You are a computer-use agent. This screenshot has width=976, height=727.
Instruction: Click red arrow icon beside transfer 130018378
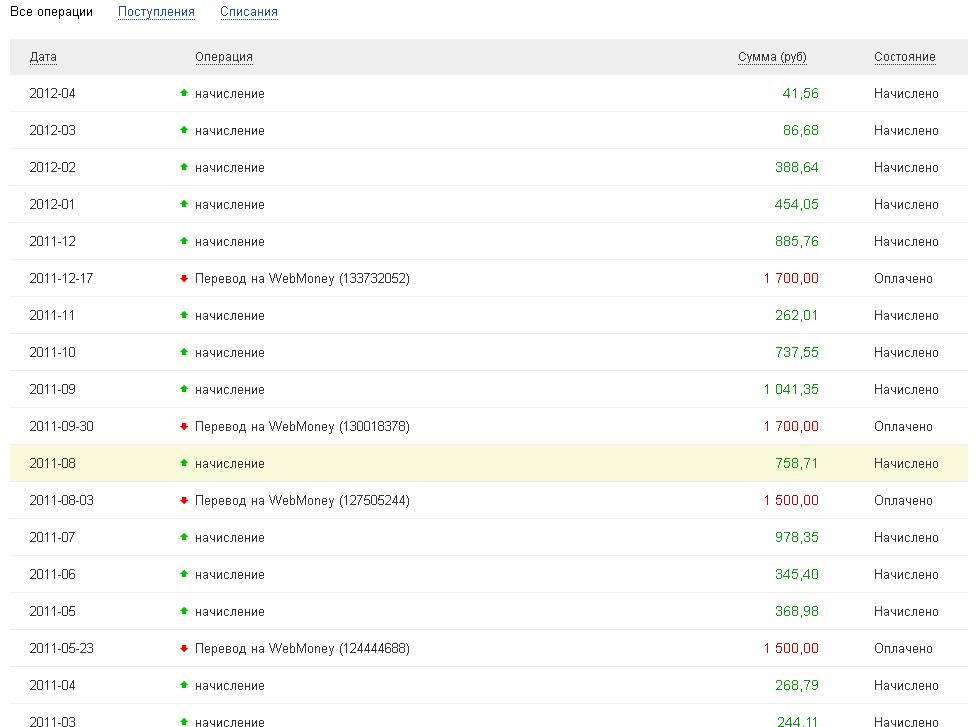tap(183, 427)
